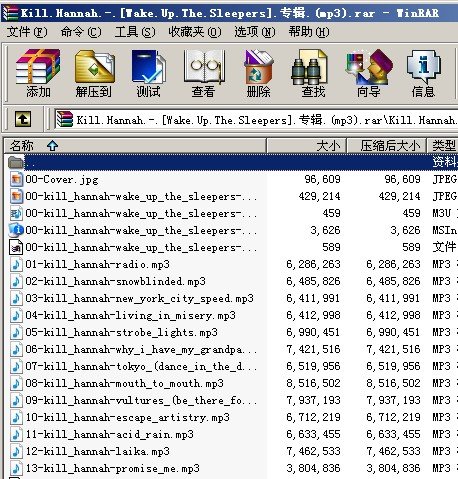This screenshot has width=458, height=479.
Task: Click the JPEG icon of the 429,214 file
Action: point(16,196)
